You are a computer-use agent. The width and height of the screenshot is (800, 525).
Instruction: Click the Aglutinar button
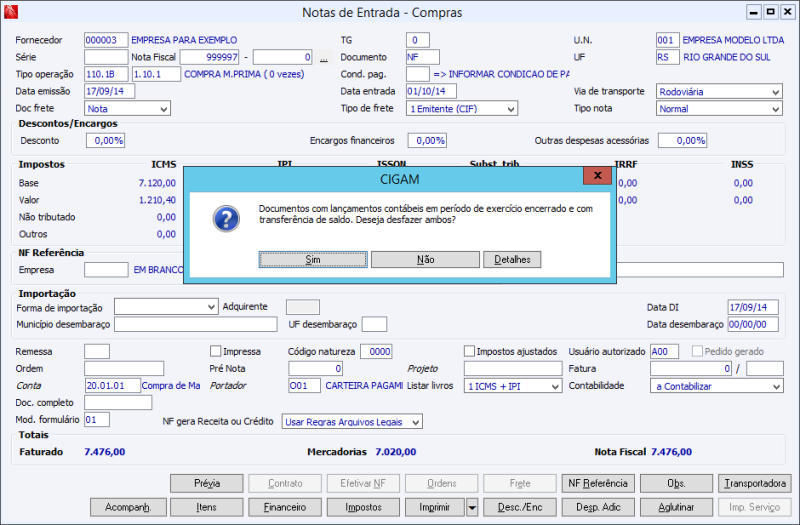676,508
